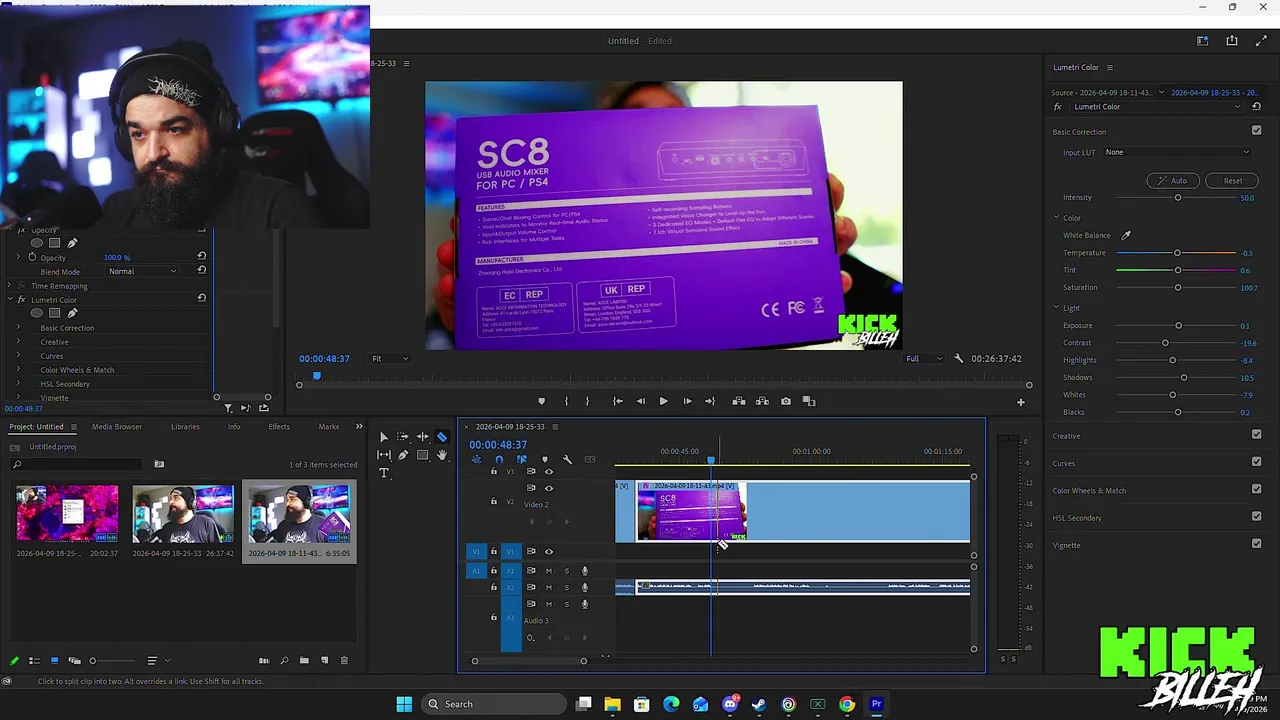Select the Type tool
The image size is (1280, 720).
click(x=383, y=473)
